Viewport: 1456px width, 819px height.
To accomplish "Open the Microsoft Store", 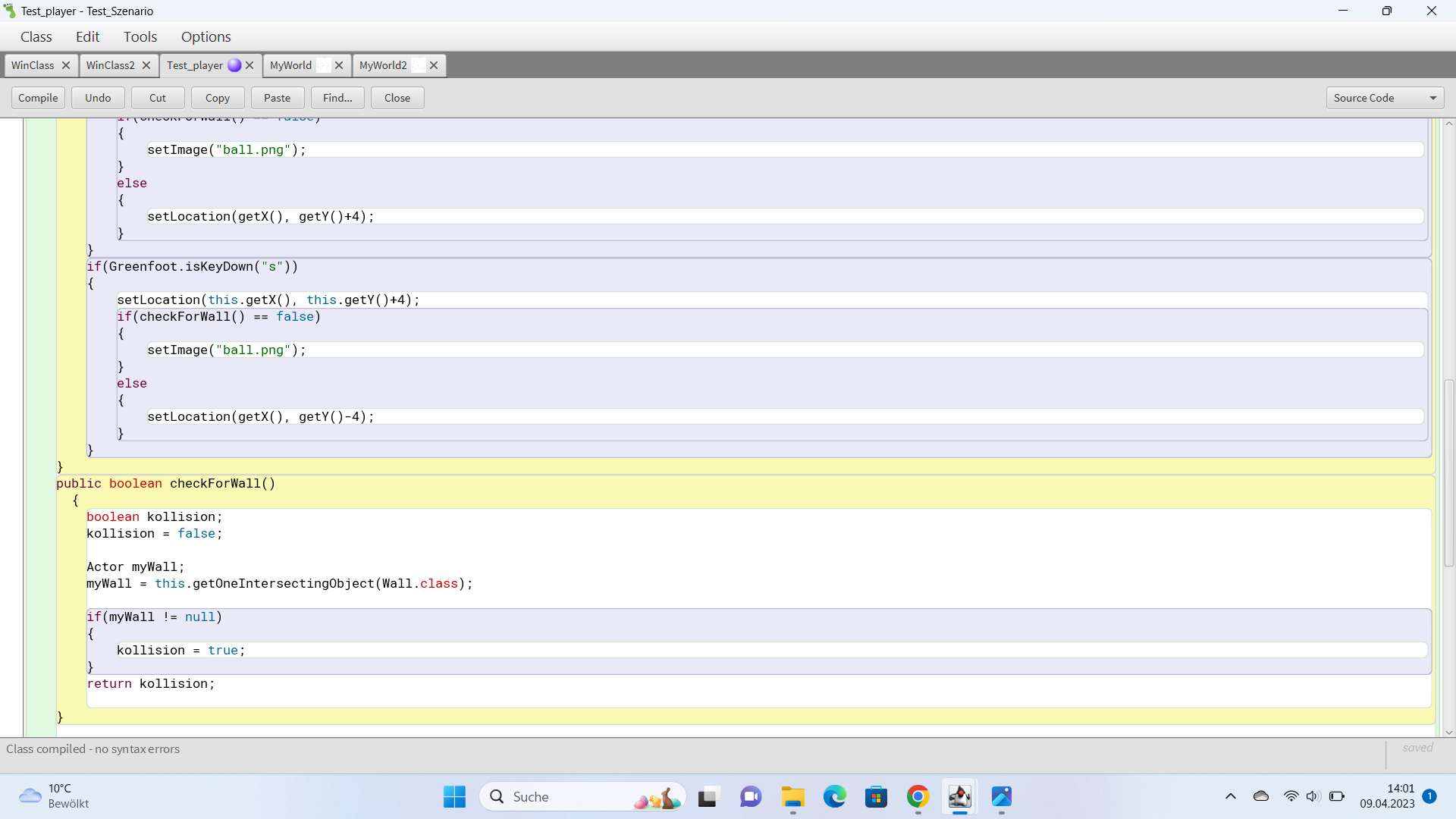I will tap(877, 797).
